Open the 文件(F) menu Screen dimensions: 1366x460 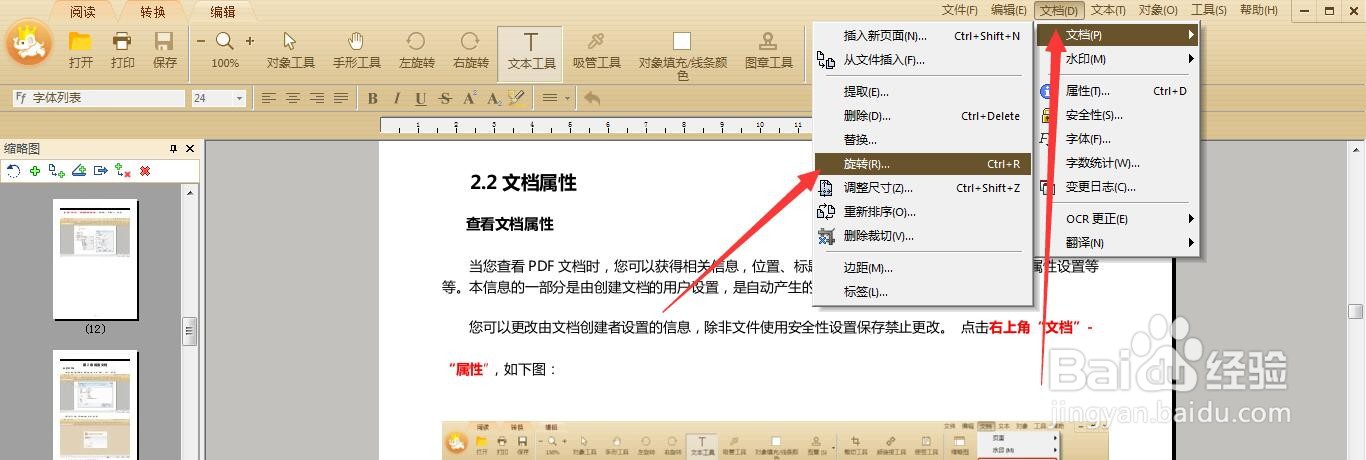tap(960, 10)
